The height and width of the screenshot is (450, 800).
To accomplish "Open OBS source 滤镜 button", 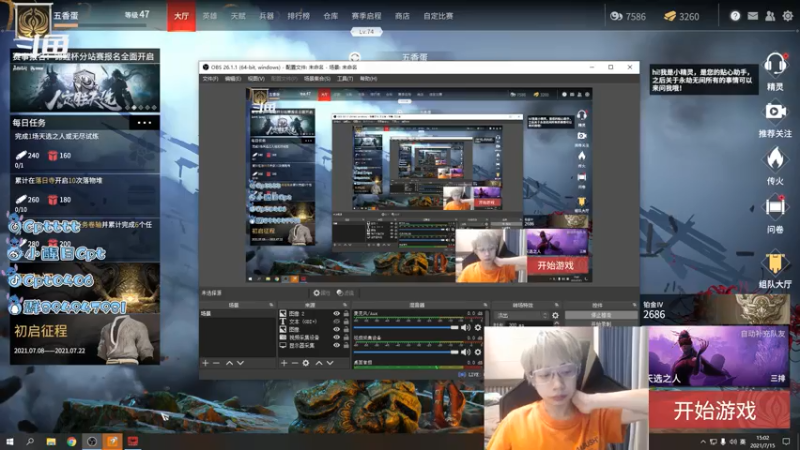I will 345,293.
